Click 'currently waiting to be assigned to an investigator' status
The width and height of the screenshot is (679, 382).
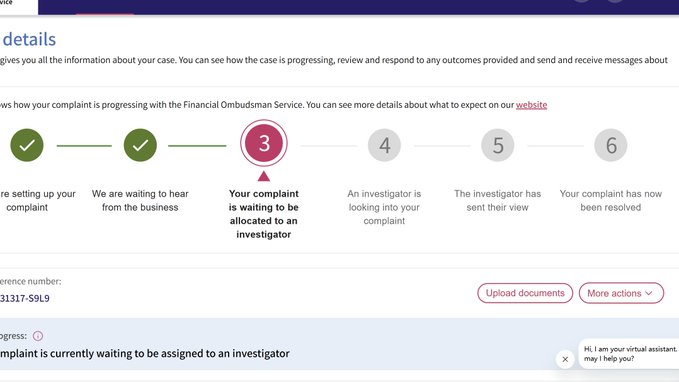[x=145, y=353]
